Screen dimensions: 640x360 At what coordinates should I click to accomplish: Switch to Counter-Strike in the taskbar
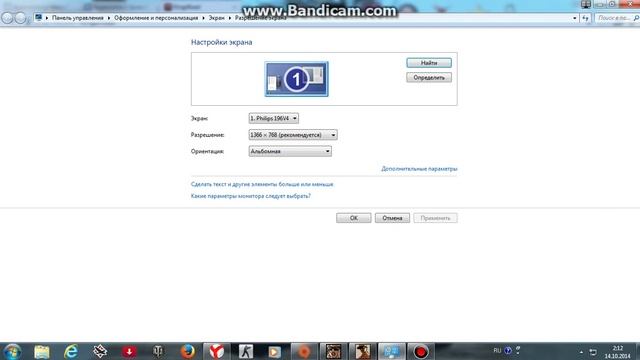(x=246, y=351)
